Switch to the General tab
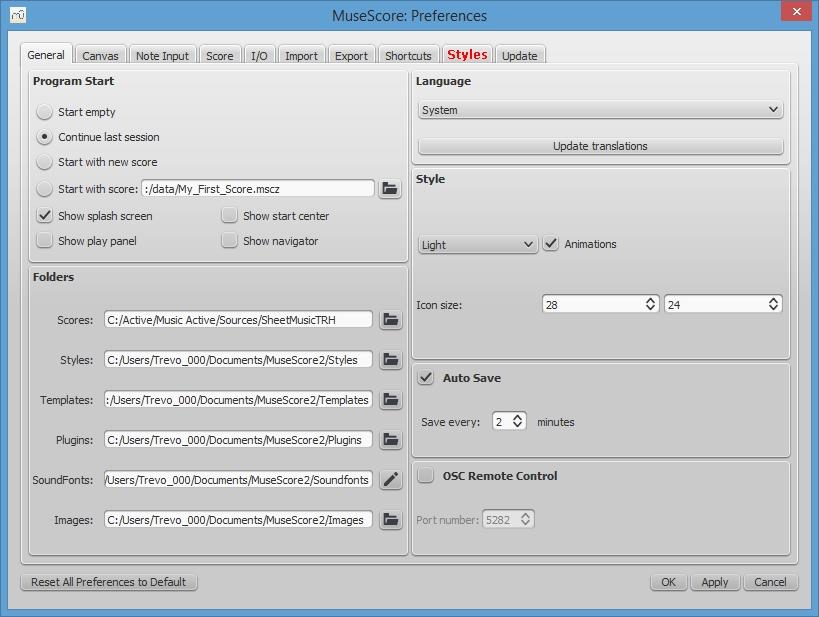Image resolution: width=819 pixels, height=617 pixels. [x=46, y=55]
